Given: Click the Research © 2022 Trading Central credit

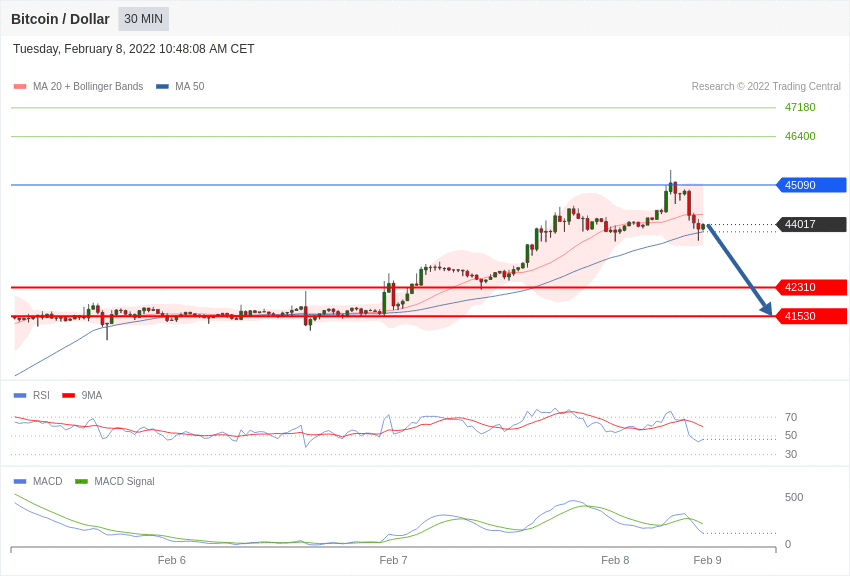Looking at the screenshot, I should click(x=766, y=86).
